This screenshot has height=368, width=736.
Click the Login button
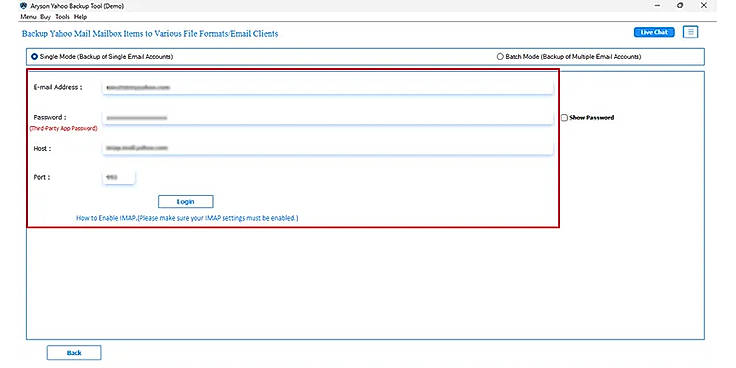point(185,201)
